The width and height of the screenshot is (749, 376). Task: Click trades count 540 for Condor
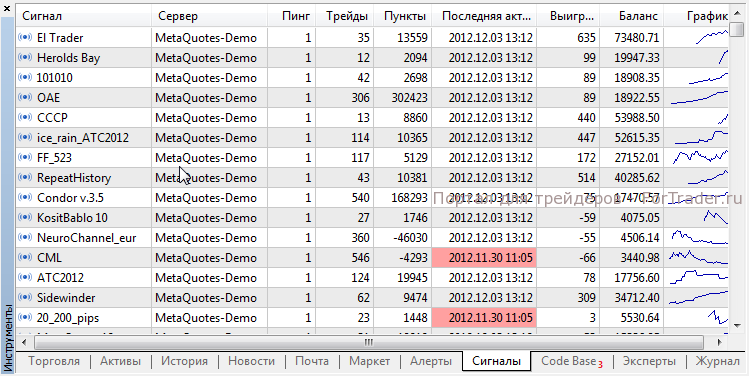(360, 198)
